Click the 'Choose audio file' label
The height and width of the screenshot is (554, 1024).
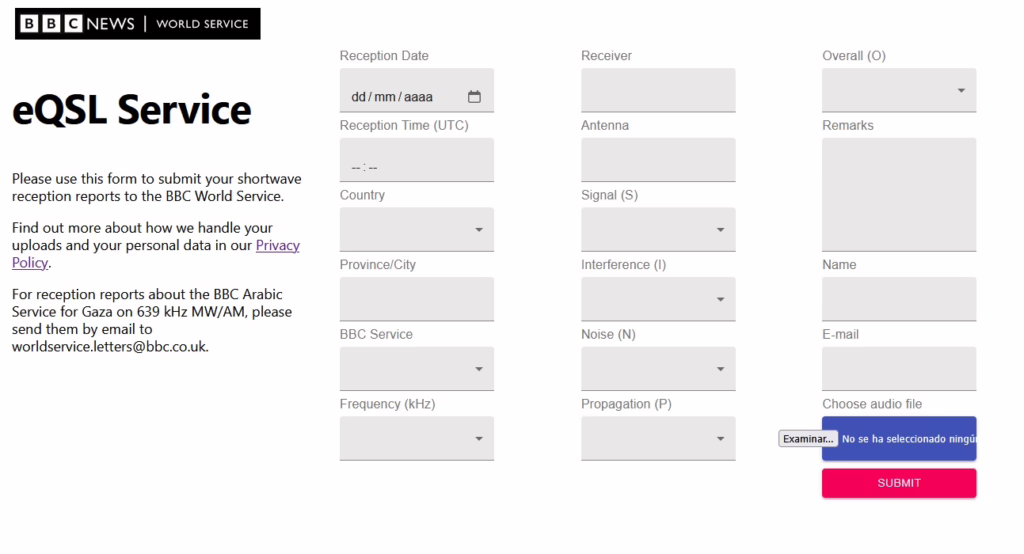pos(872,404)
